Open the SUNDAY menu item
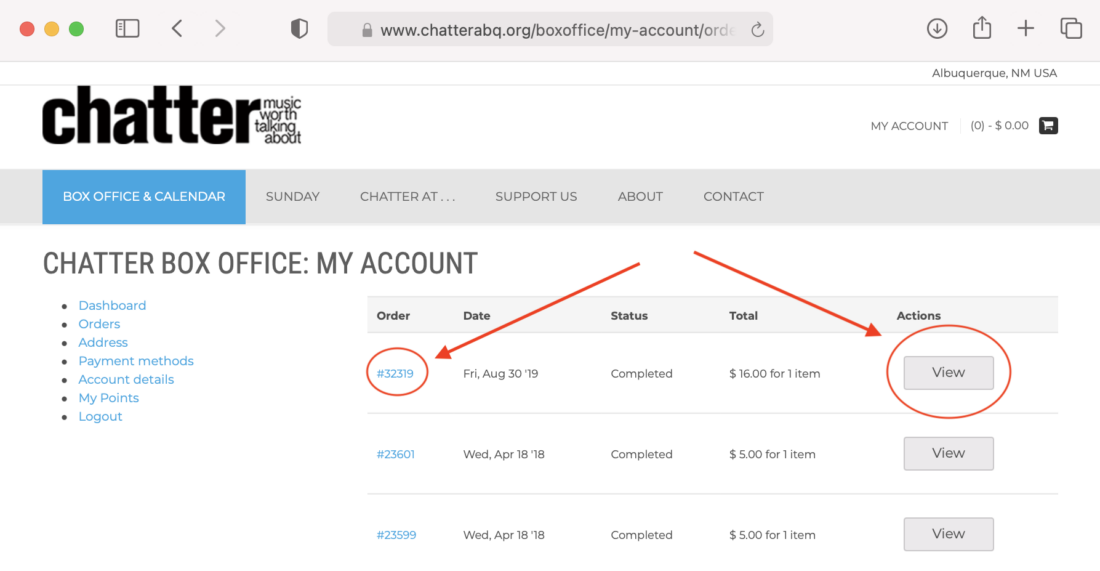The image size is (1100, 571). [293, 197]
